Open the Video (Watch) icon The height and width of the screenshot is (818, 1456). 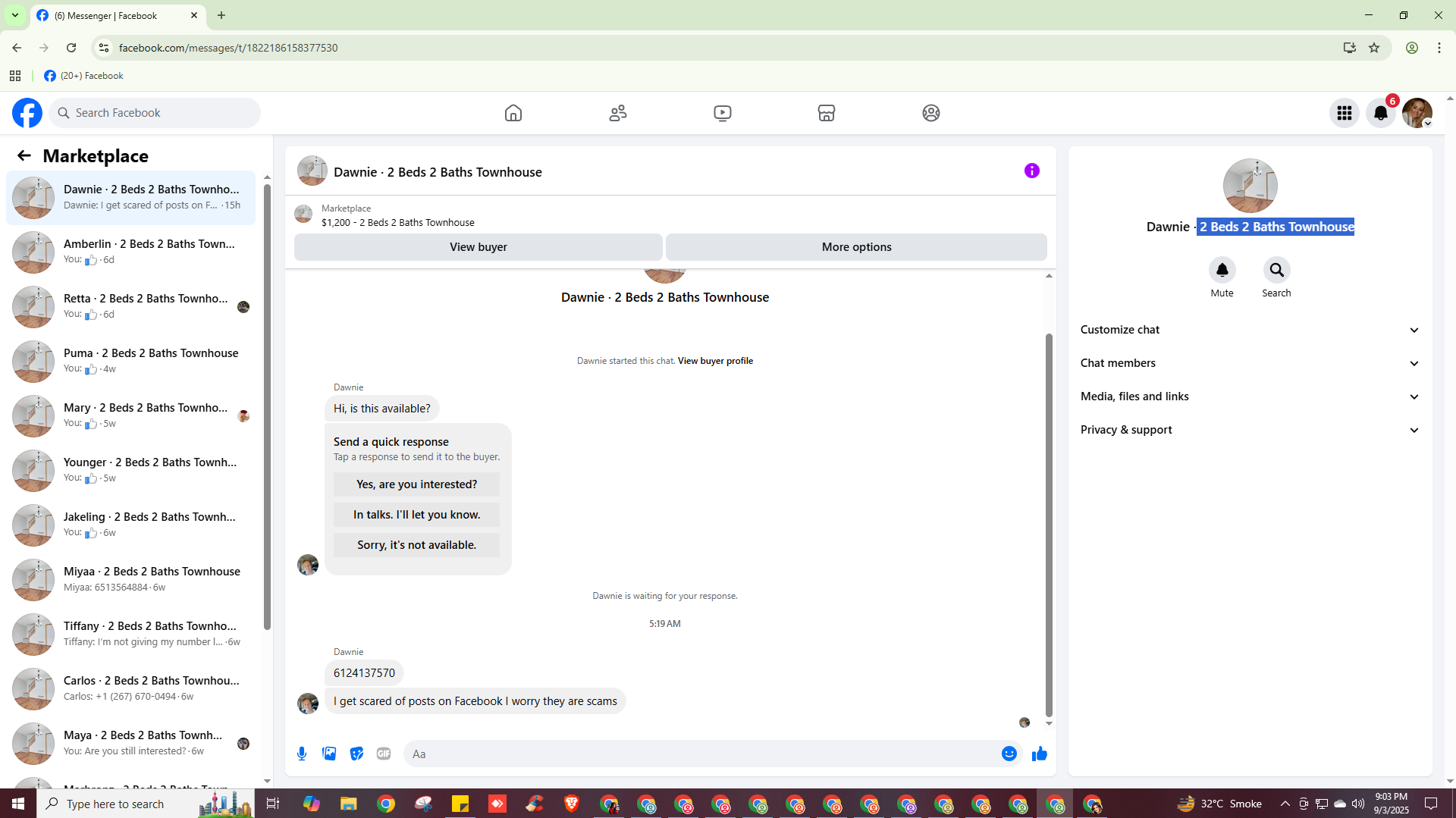(x=723, y=113)
